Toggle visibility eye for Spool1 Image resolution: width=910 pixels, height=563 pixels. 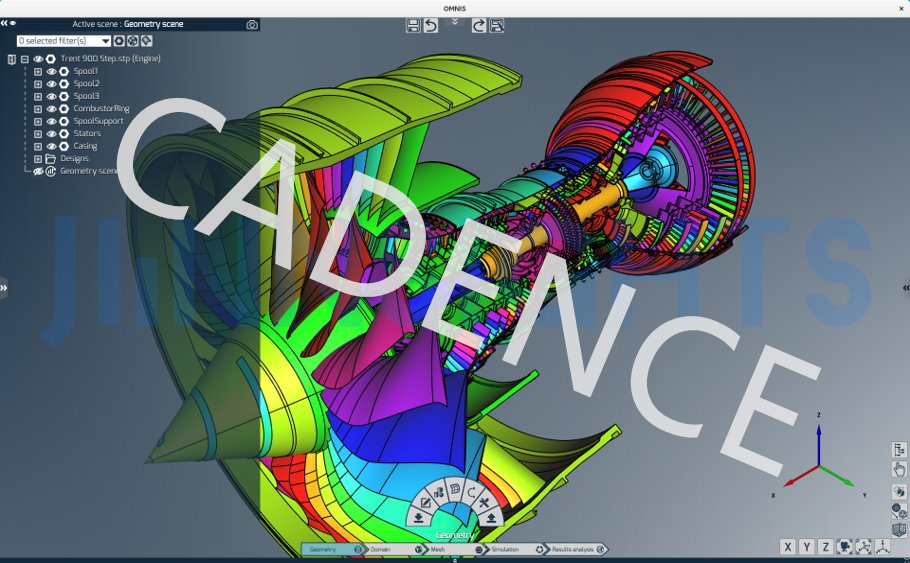[51, 71]
